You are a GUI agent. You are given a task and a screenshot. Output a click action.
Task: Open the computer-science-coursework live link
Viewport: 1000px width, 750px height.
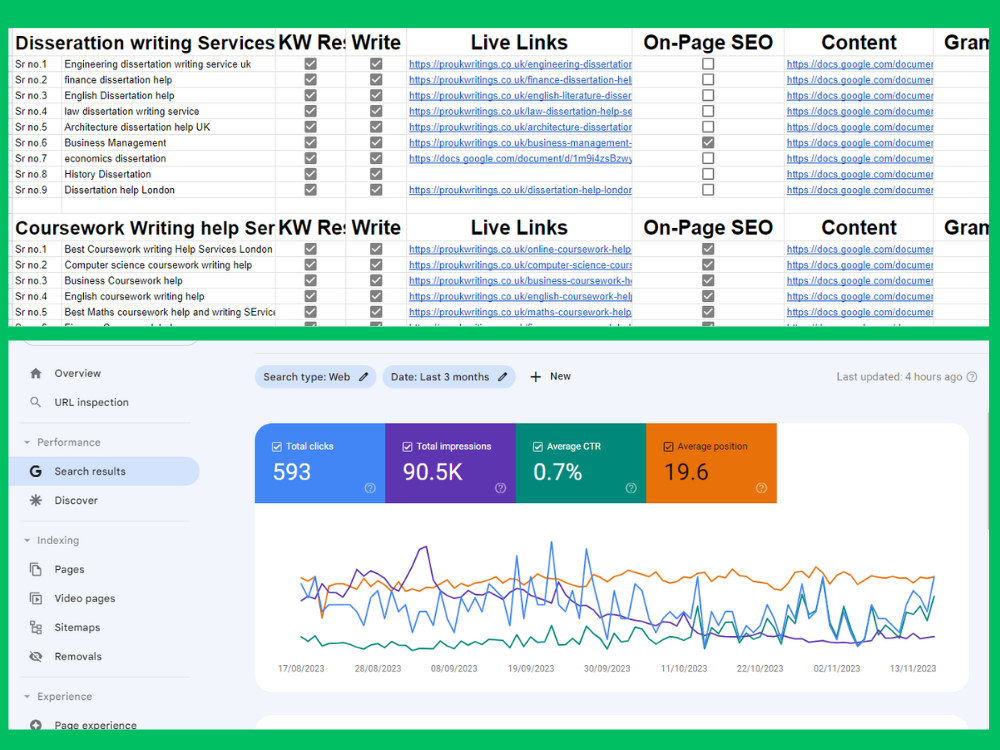click(x=520, y=265)
